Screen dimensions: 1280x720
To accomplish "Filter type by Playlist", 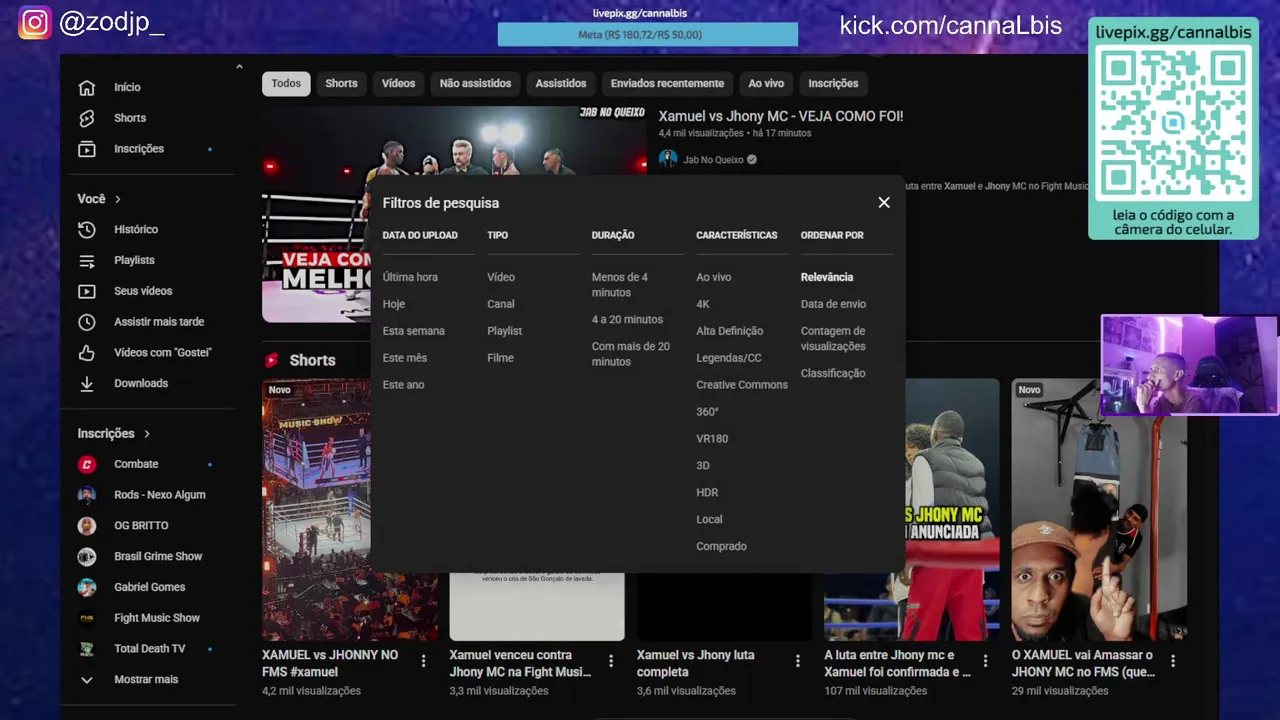I will 505,331.
